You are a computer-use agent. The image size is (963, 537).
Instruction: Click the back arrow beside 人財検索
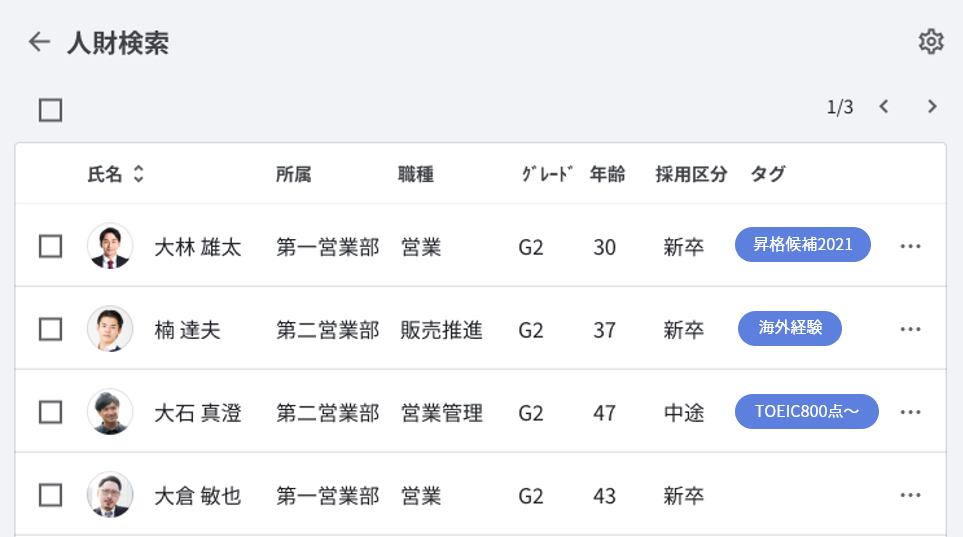(x=39, y=42)
